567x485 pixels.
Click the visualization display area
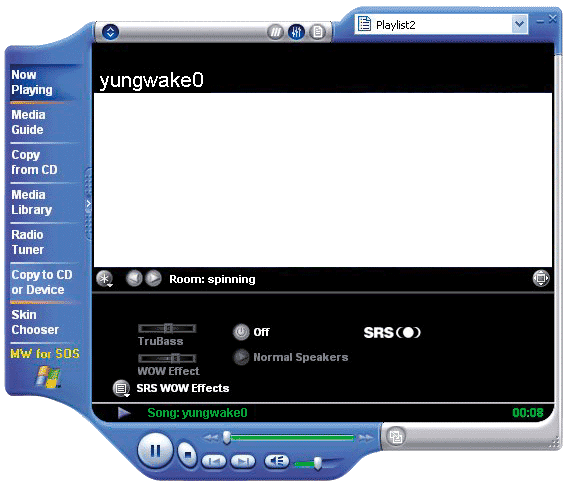pyautogui.click(x=323, y=180)
